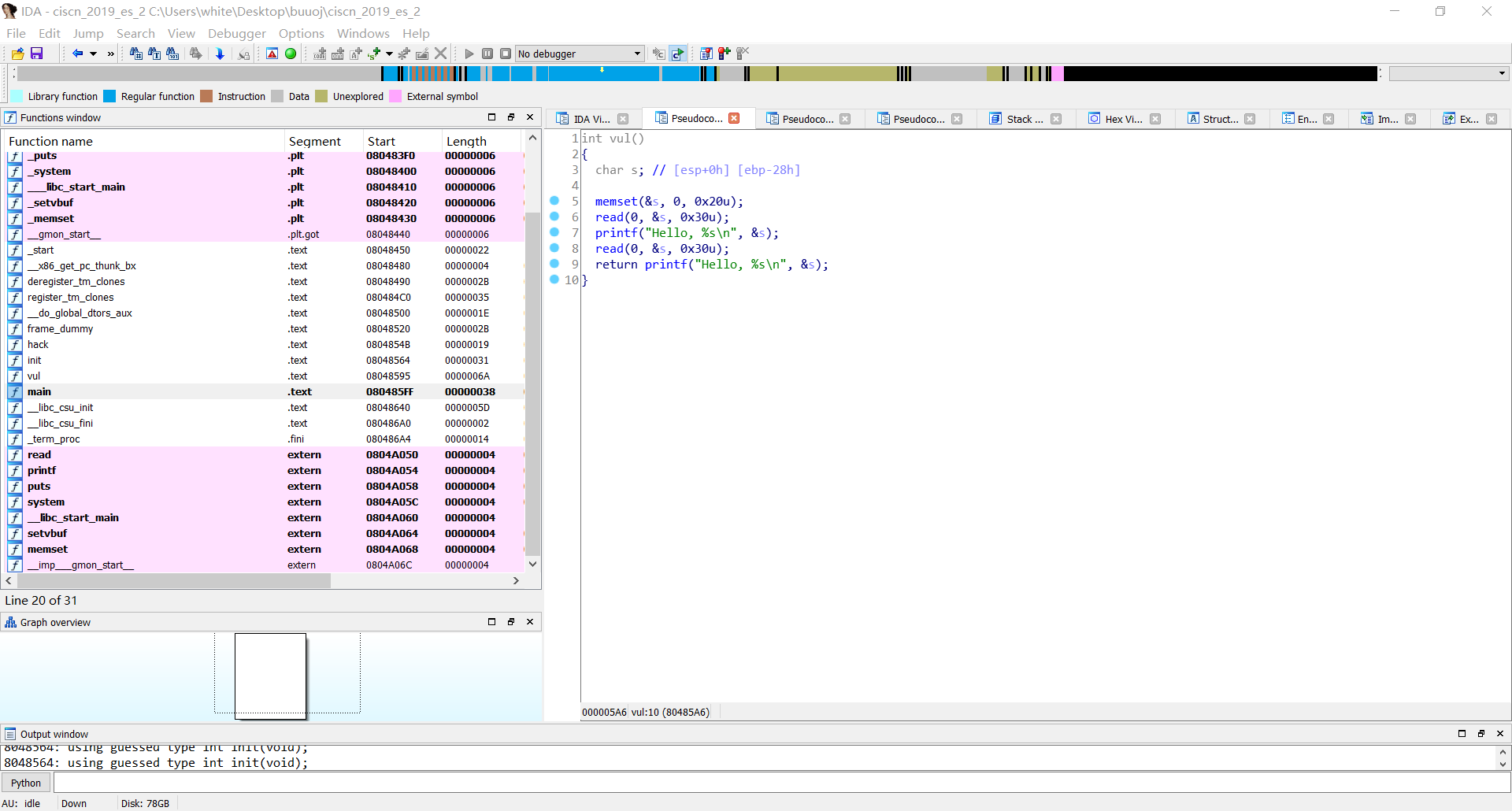Select the 'Make code' toolbar icon

320,54
